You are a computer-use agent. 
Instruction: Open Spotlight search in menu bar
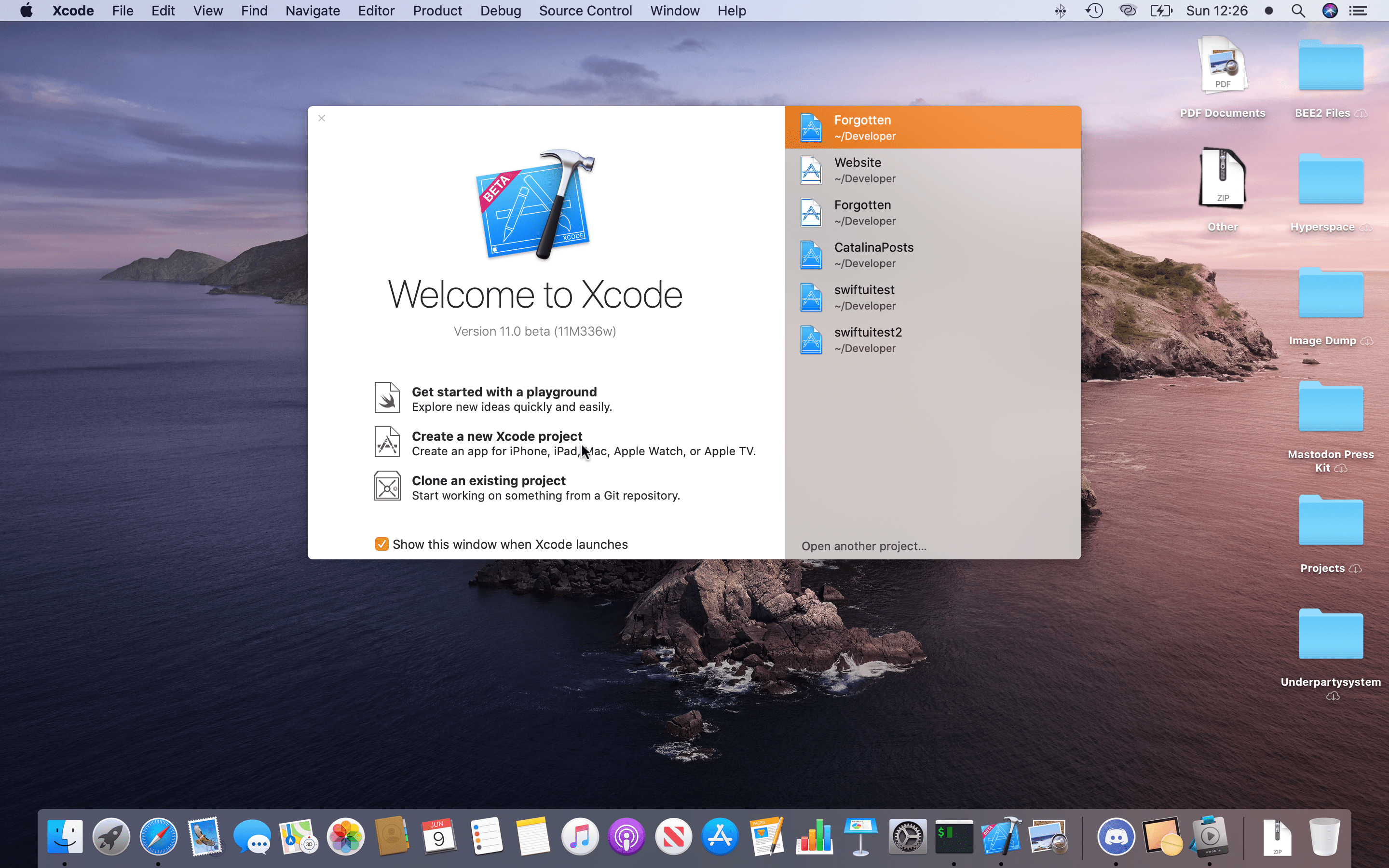click(x=1298, y=11)
